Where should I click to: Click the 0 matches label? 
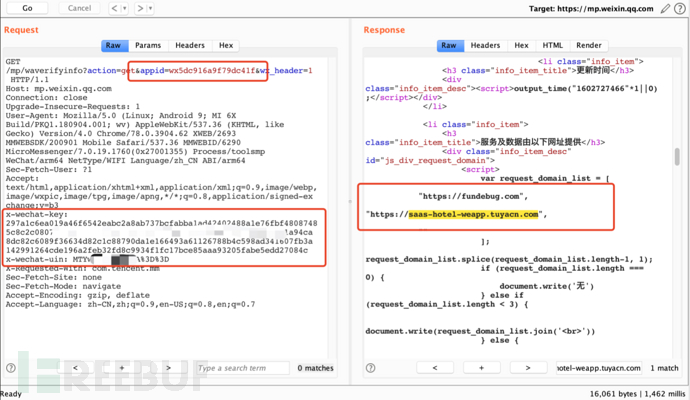tap(315, 368)
